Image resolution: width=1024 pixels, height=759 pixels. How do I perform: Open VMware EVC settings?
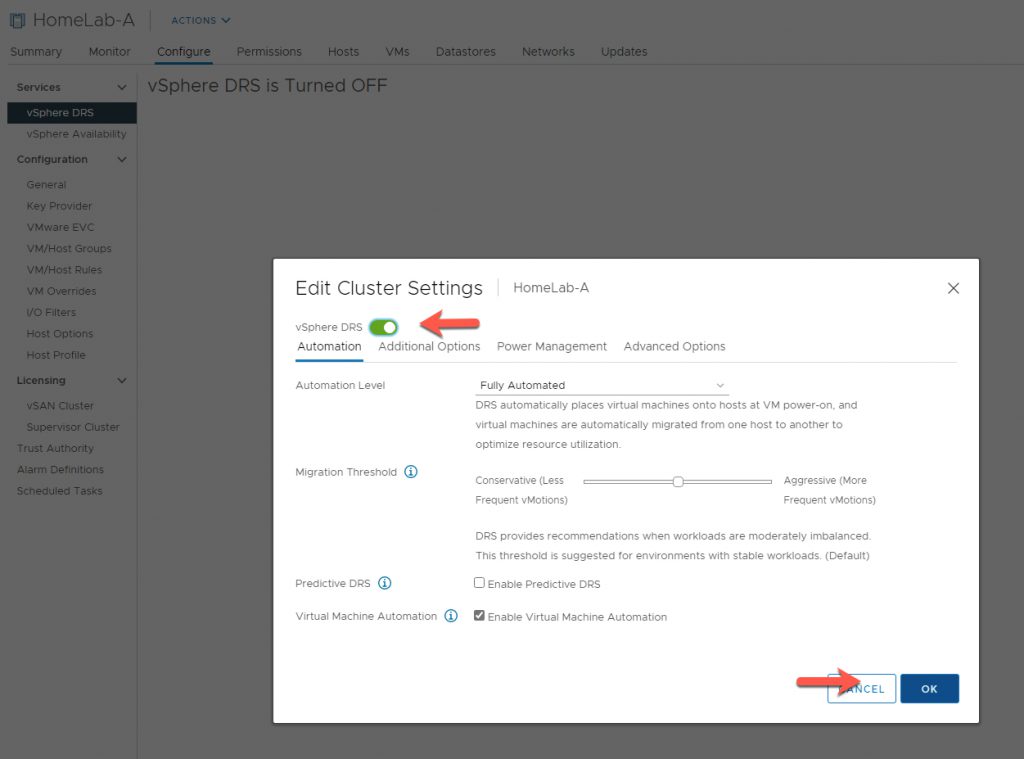[x=61, y=227]
